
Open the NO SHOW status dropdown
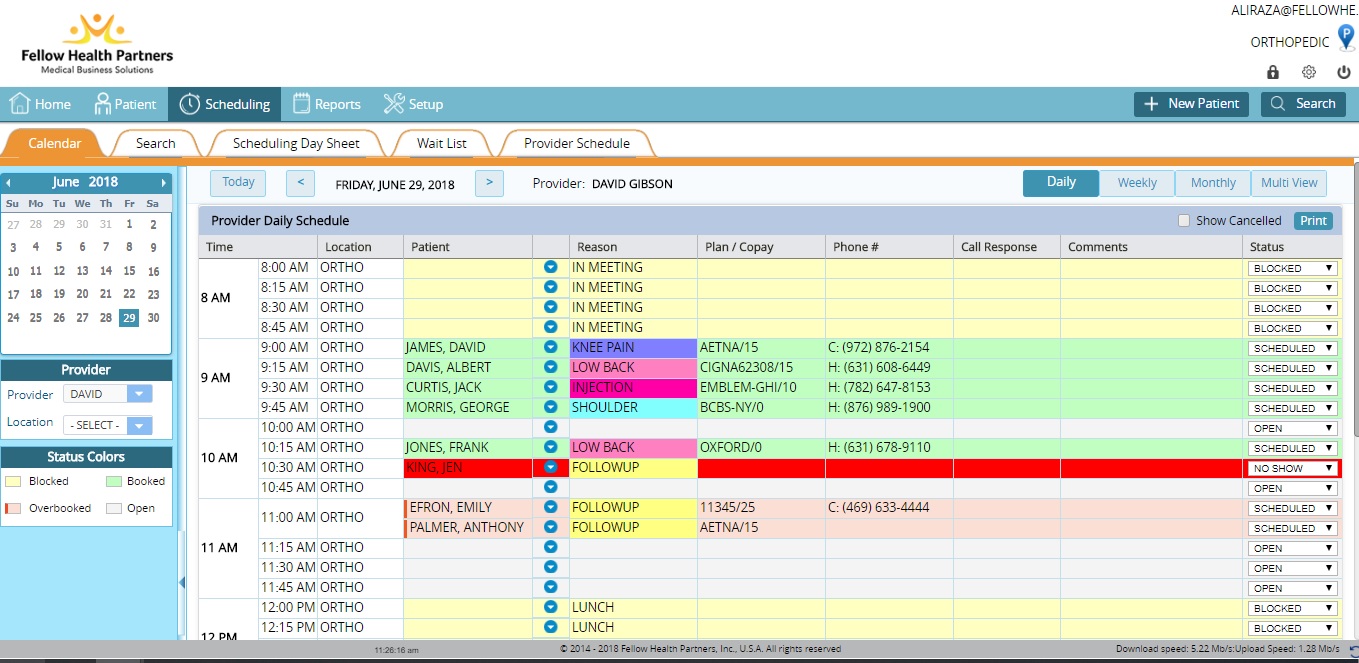[x=1292, y=468]
